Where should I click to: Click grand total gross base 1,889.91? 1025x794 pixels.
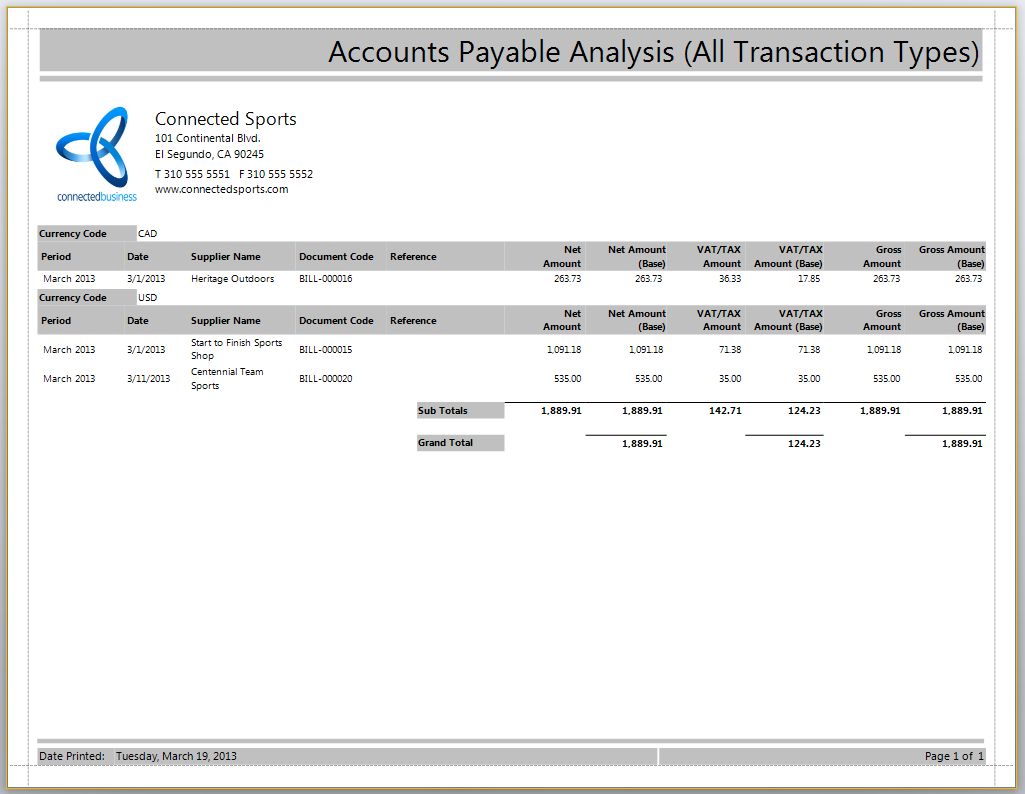coord(962,443)
